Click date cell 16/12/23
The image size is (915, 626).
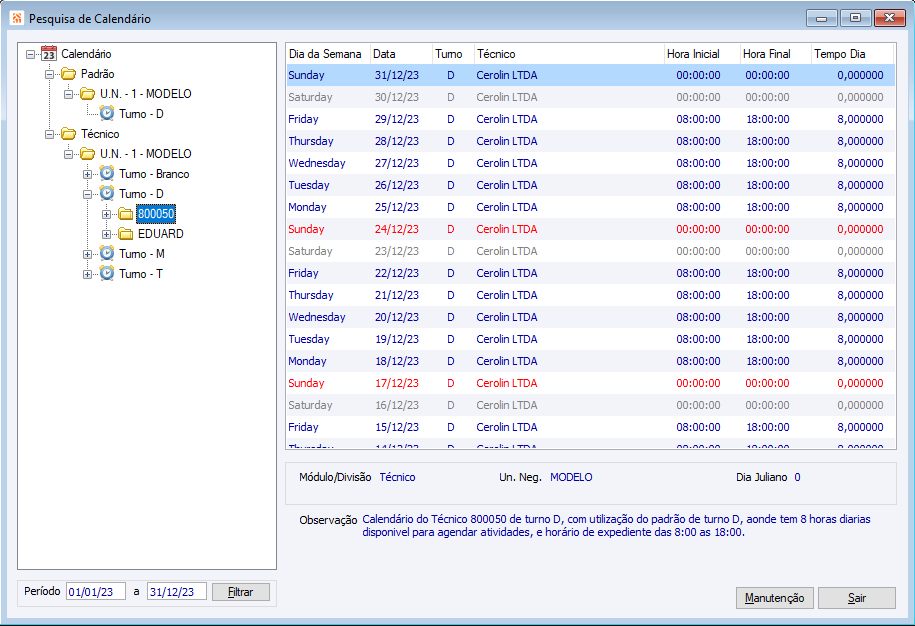397,405
